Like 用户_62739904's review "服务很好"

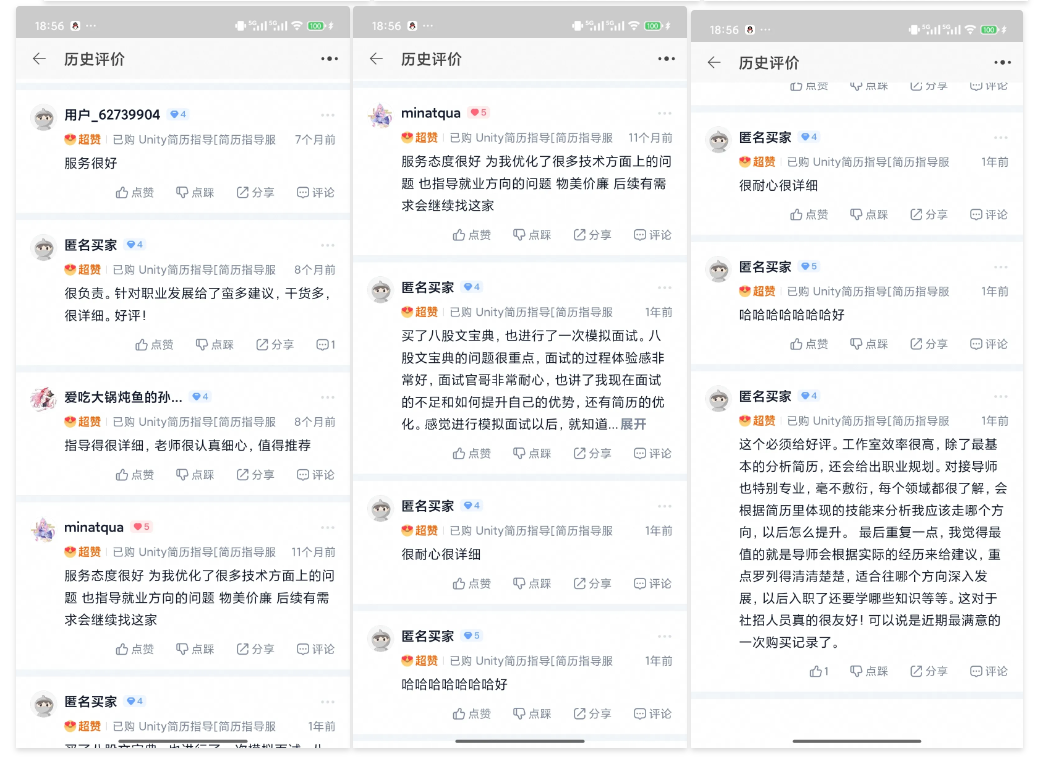pyautogui.click(x=134, y=193)
